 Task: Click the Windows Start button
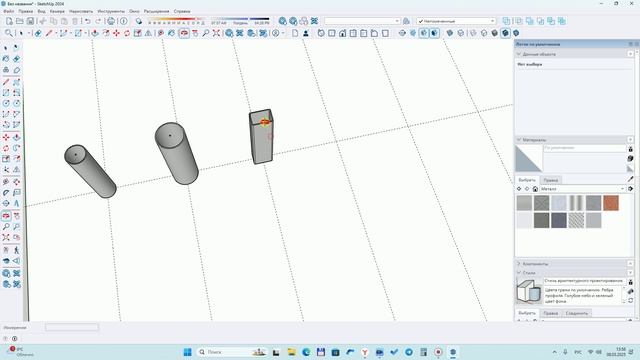click(x=187, y=352)
